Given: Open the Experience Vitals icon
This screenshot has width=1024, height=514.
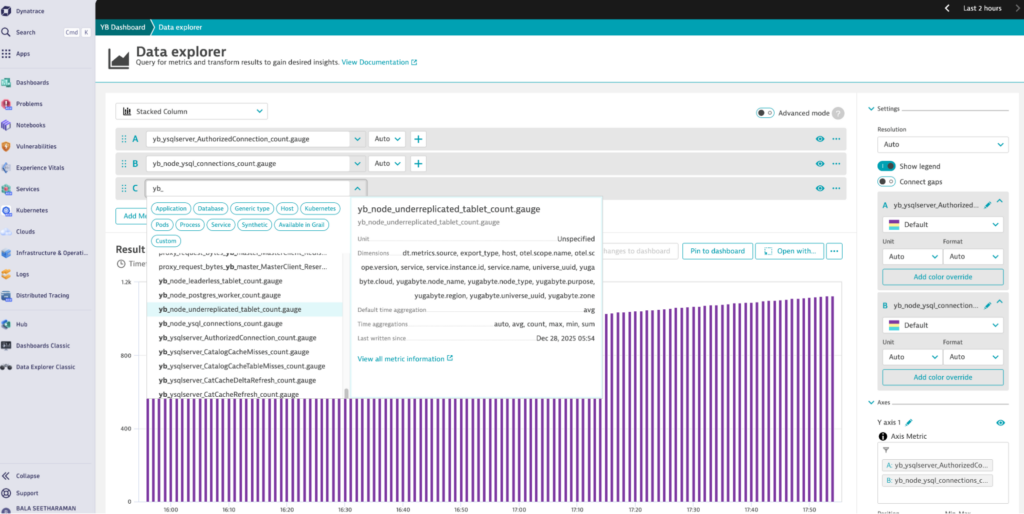Looking at the screenshot, I should 6,168.
